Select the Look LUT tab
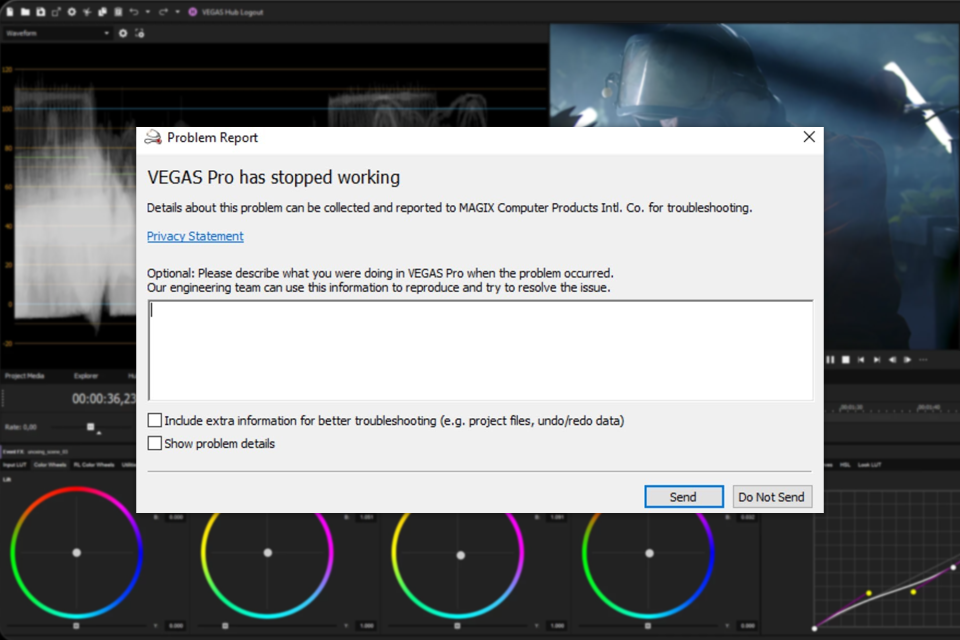The width and height of the screenshot is (960, 640). [869, 465]
